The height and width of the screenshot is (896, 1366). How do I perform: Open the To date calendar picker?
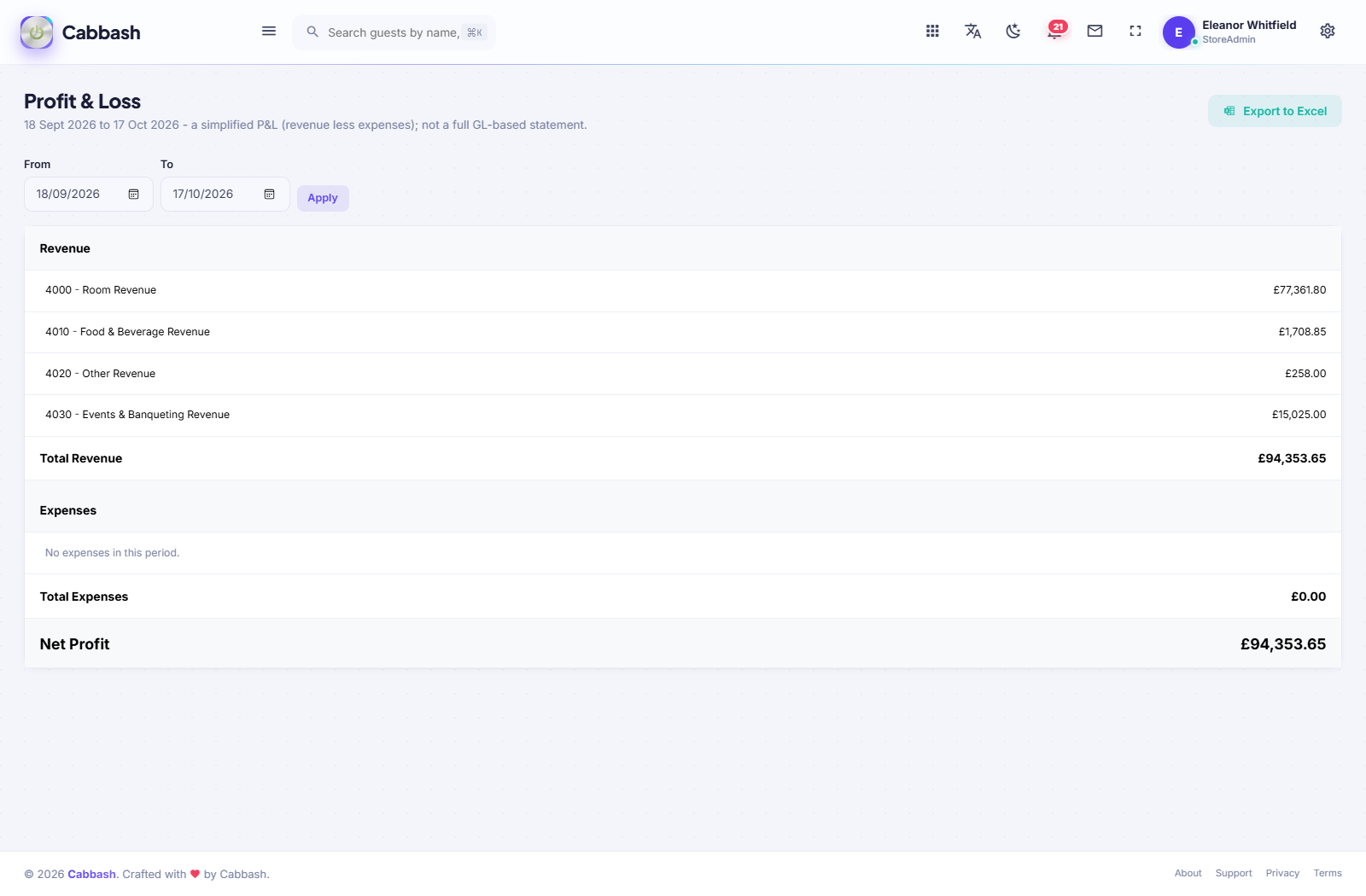pos(270,195)
